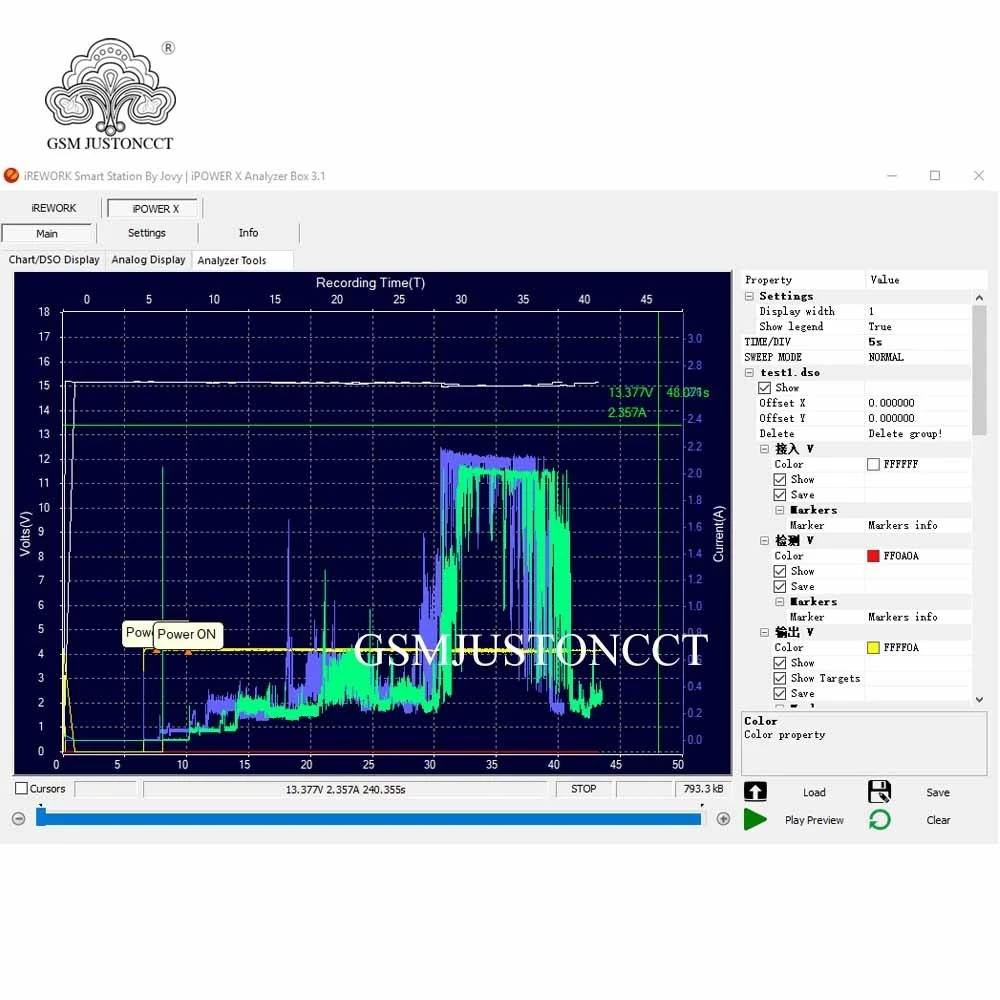
Task: Click the property panel scrollbar thumb
Action: [x=980, y=370]
